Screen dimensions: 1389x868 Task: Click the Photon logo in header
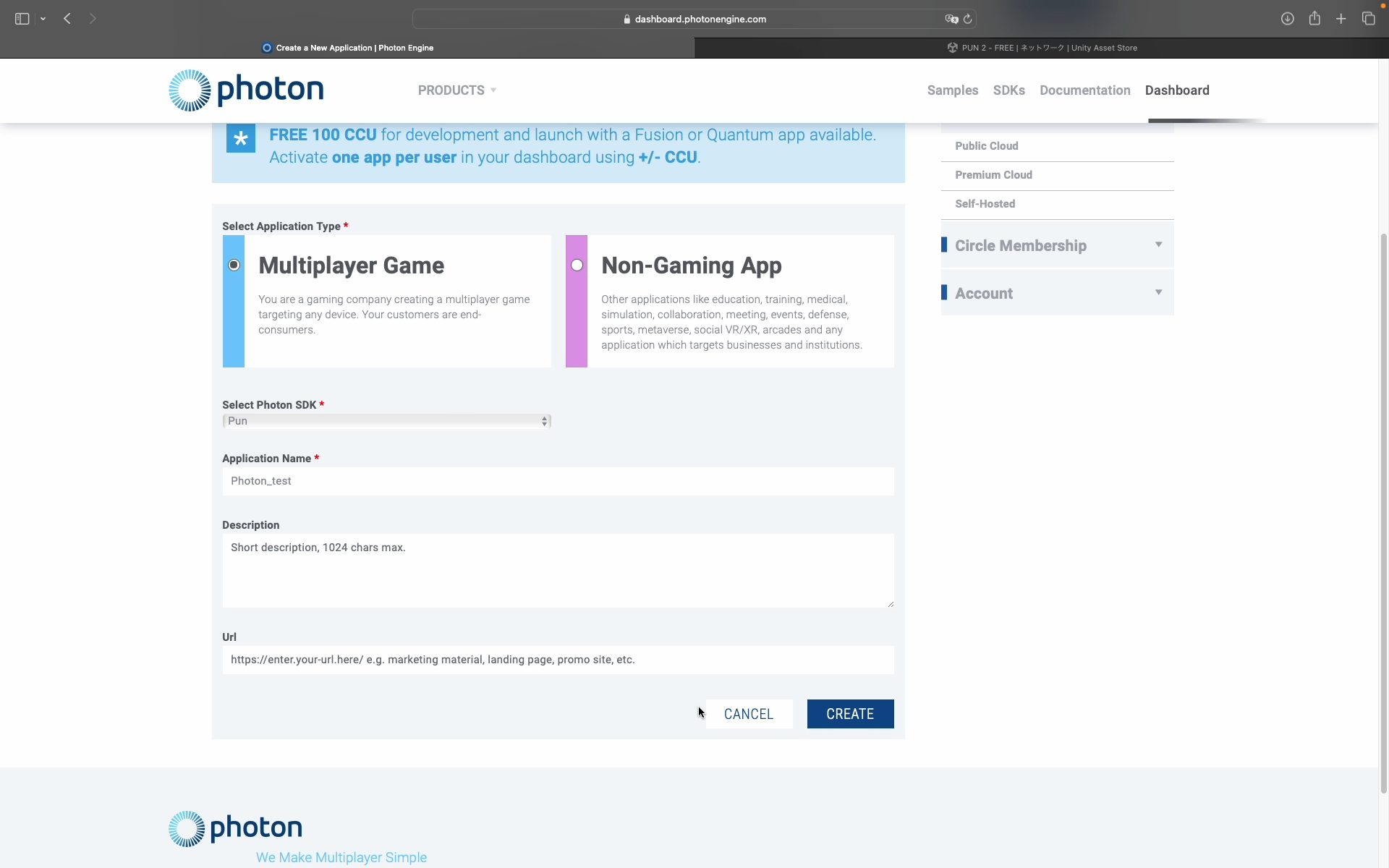246,90
